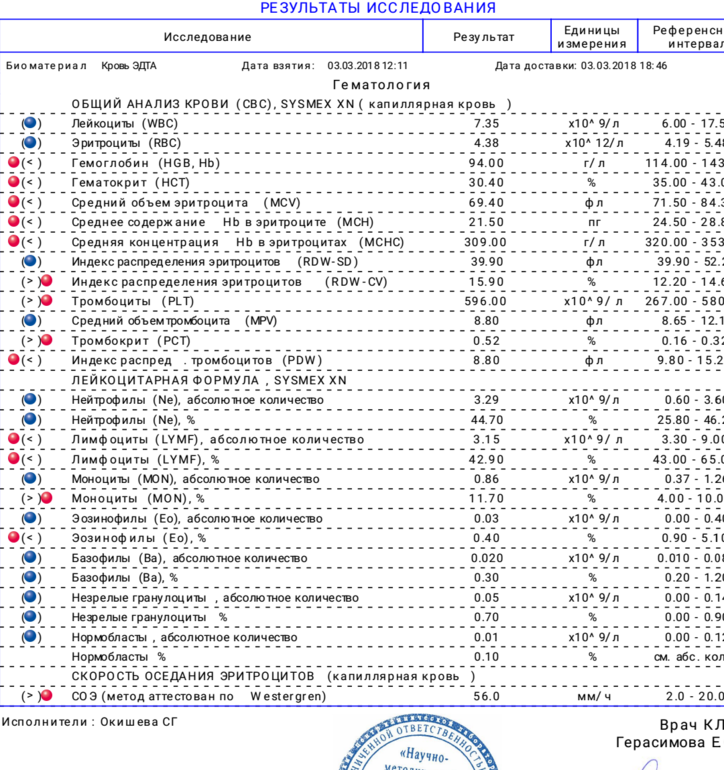Click the blue marker beside Нормобласты, абсолютное количество
Viewport: 724px width, 770px height.
[30, 637]
